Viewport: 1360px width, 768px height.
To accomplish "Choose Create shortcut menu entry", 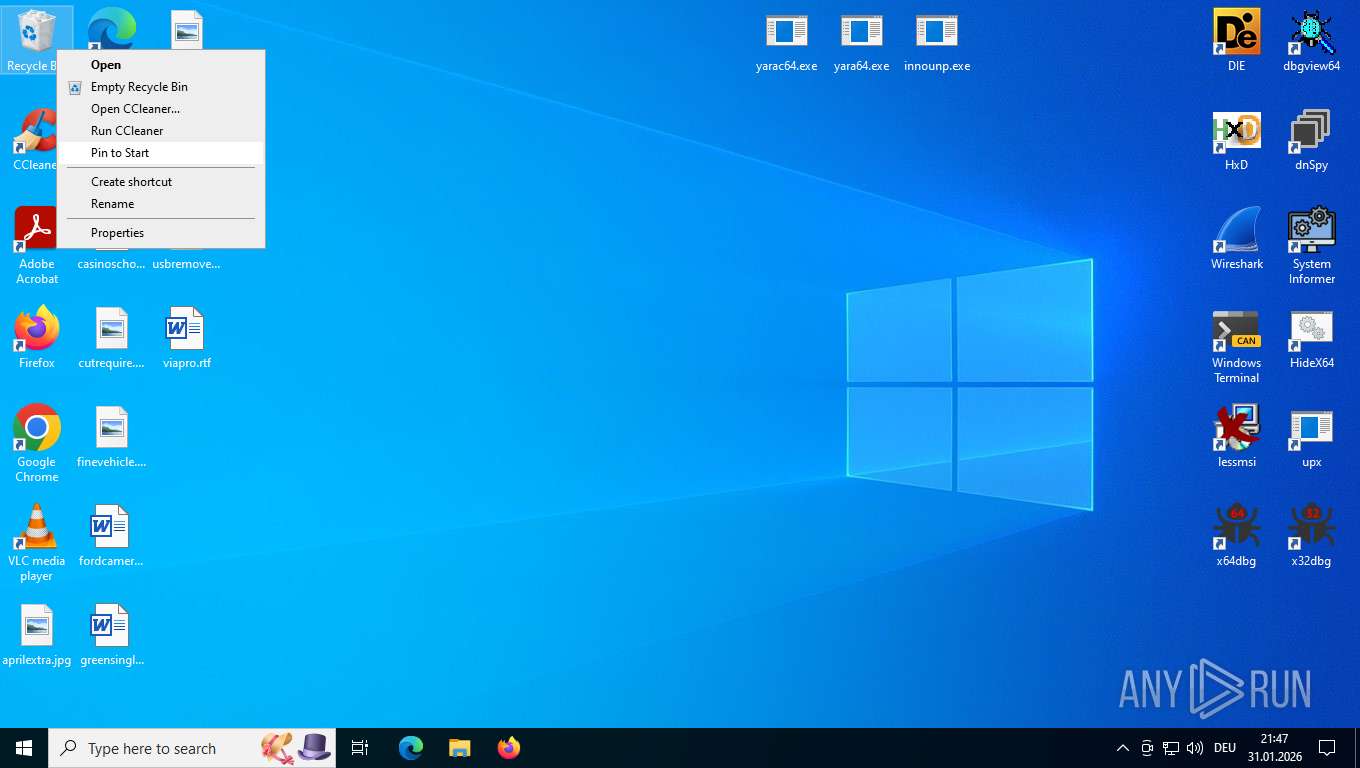I will (161, 182).
